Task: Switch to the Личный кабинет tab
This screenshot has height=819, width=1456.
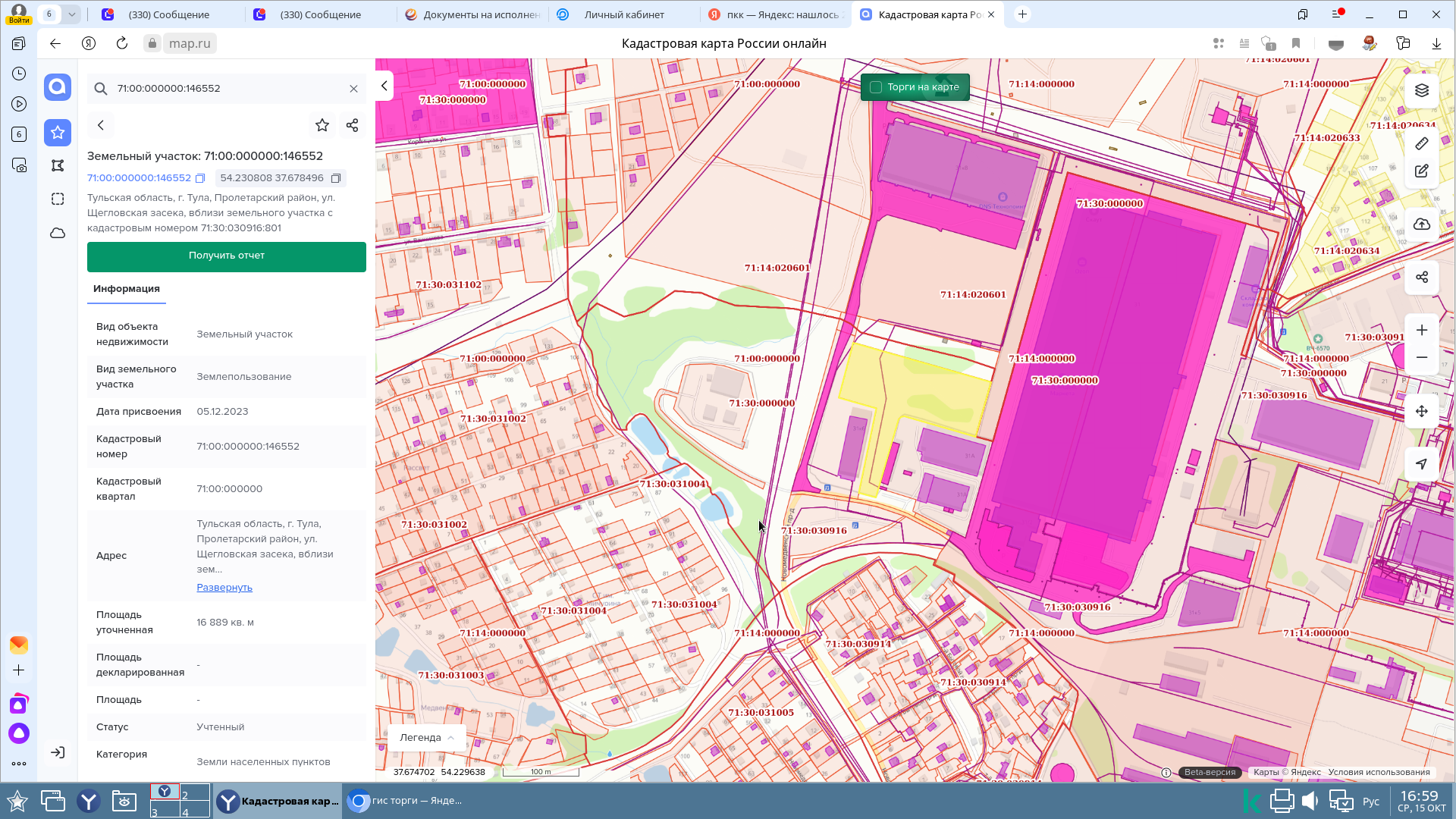Action: click(x=623, y=14)
